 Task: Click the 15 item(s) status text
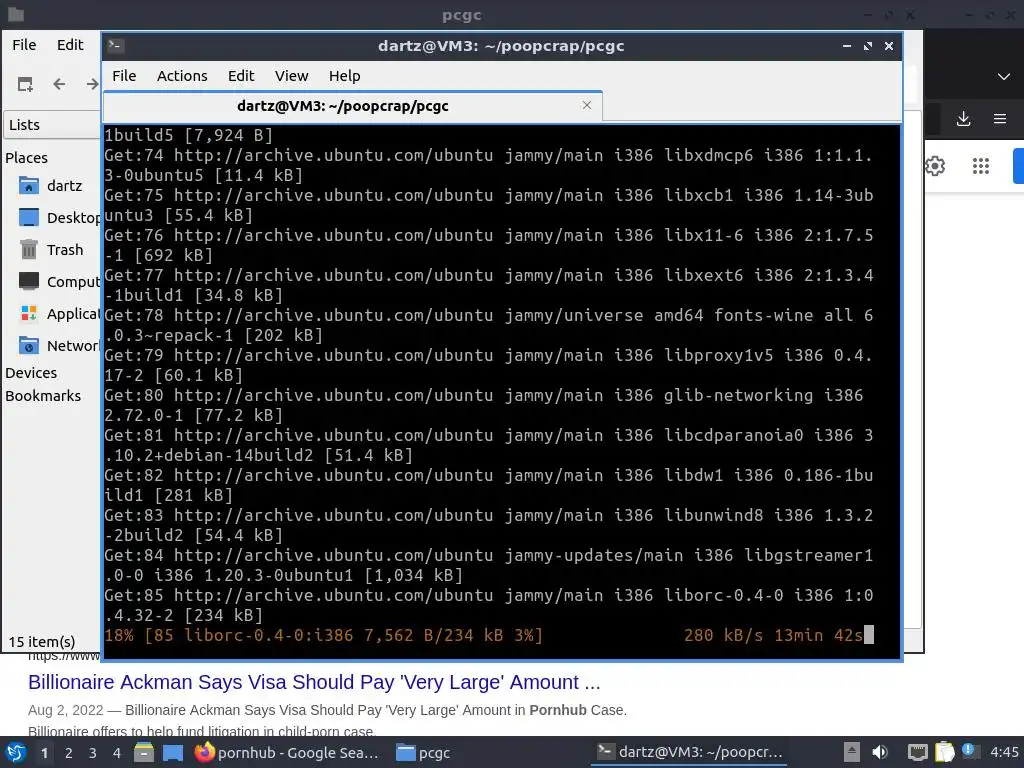tap(42, 641)
